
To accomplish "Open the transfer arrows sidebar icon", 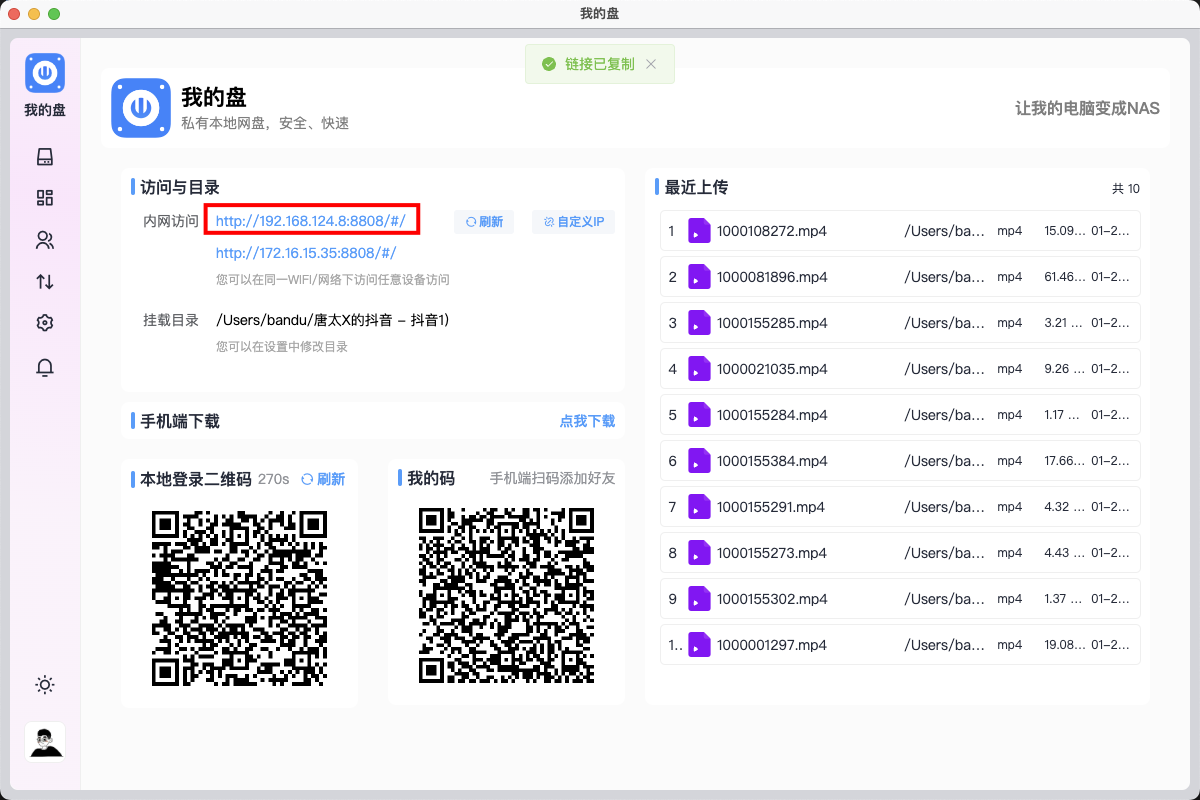I will 45,282.
